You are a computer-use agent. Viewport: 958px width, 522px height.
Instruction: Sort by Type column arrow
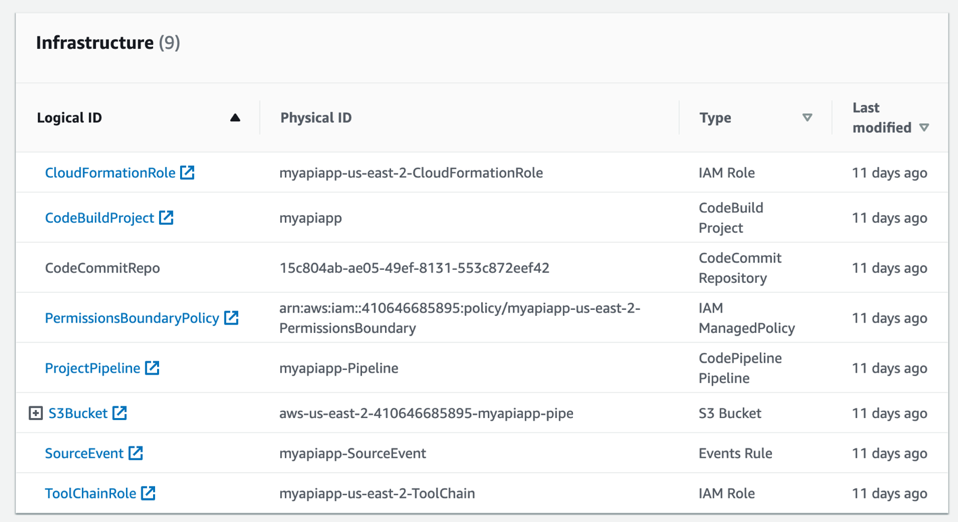807,117
